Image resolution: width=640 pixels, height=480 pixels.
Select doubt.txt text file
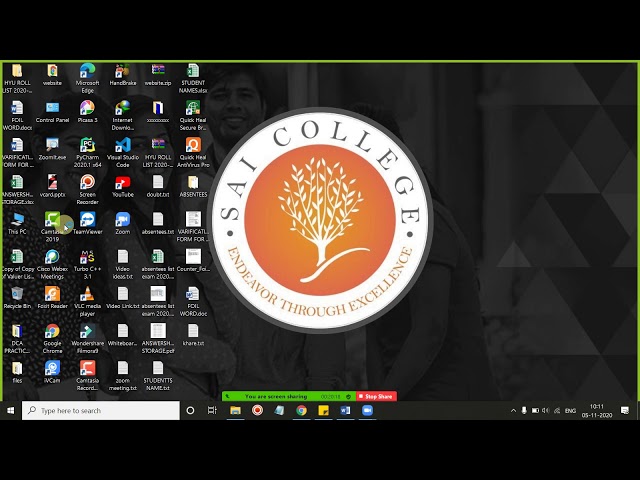158,186
